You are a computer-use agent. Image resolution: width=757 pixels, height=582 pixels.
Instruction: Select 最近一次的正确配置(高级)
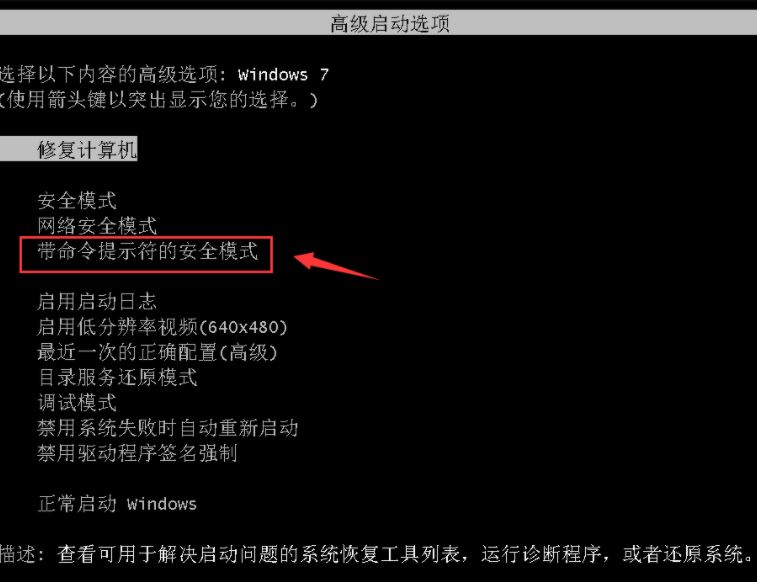[158, 352]
